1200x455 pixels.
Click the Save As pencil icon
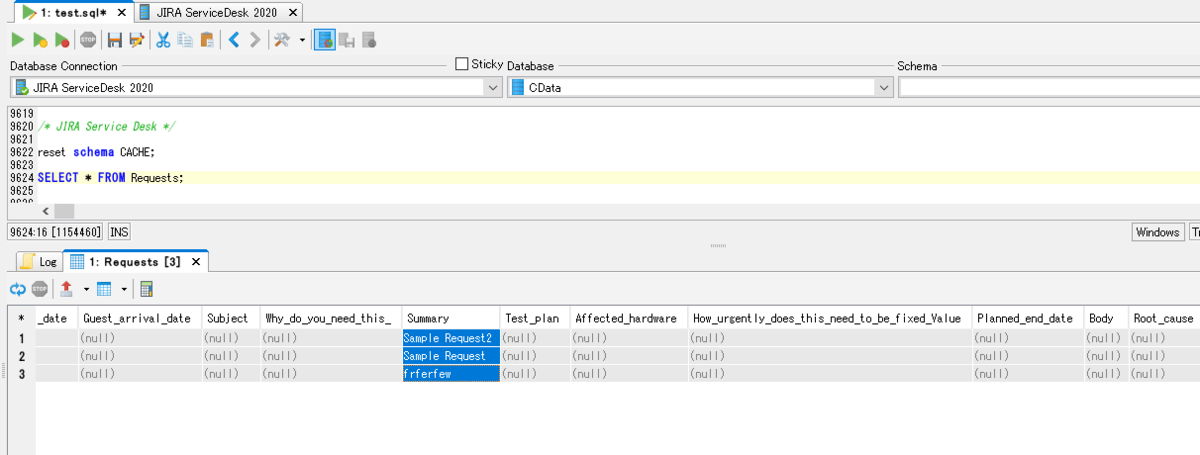tap(136, 40)
